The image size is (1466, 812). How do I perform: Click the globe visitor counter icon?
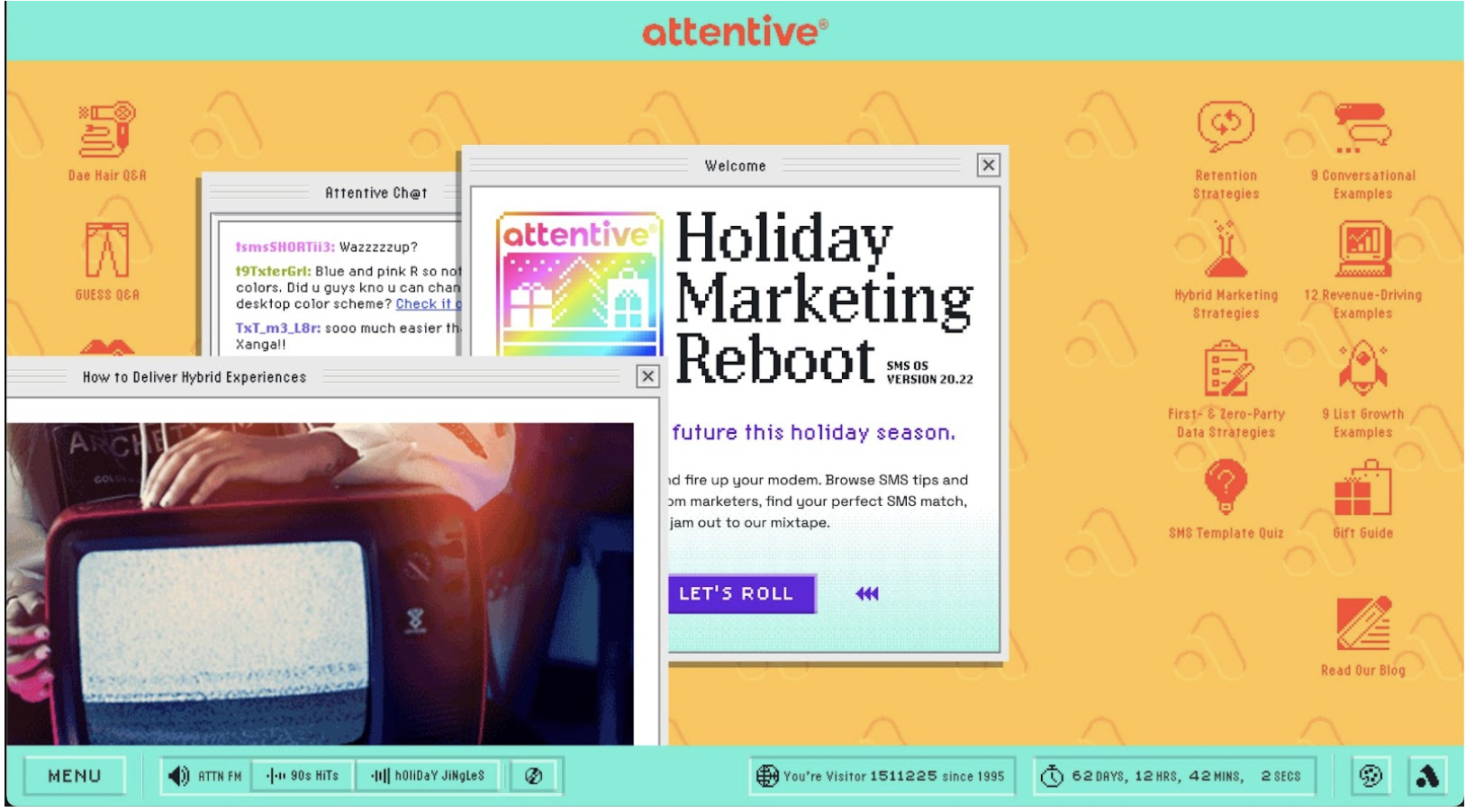(x=766, y=776)
